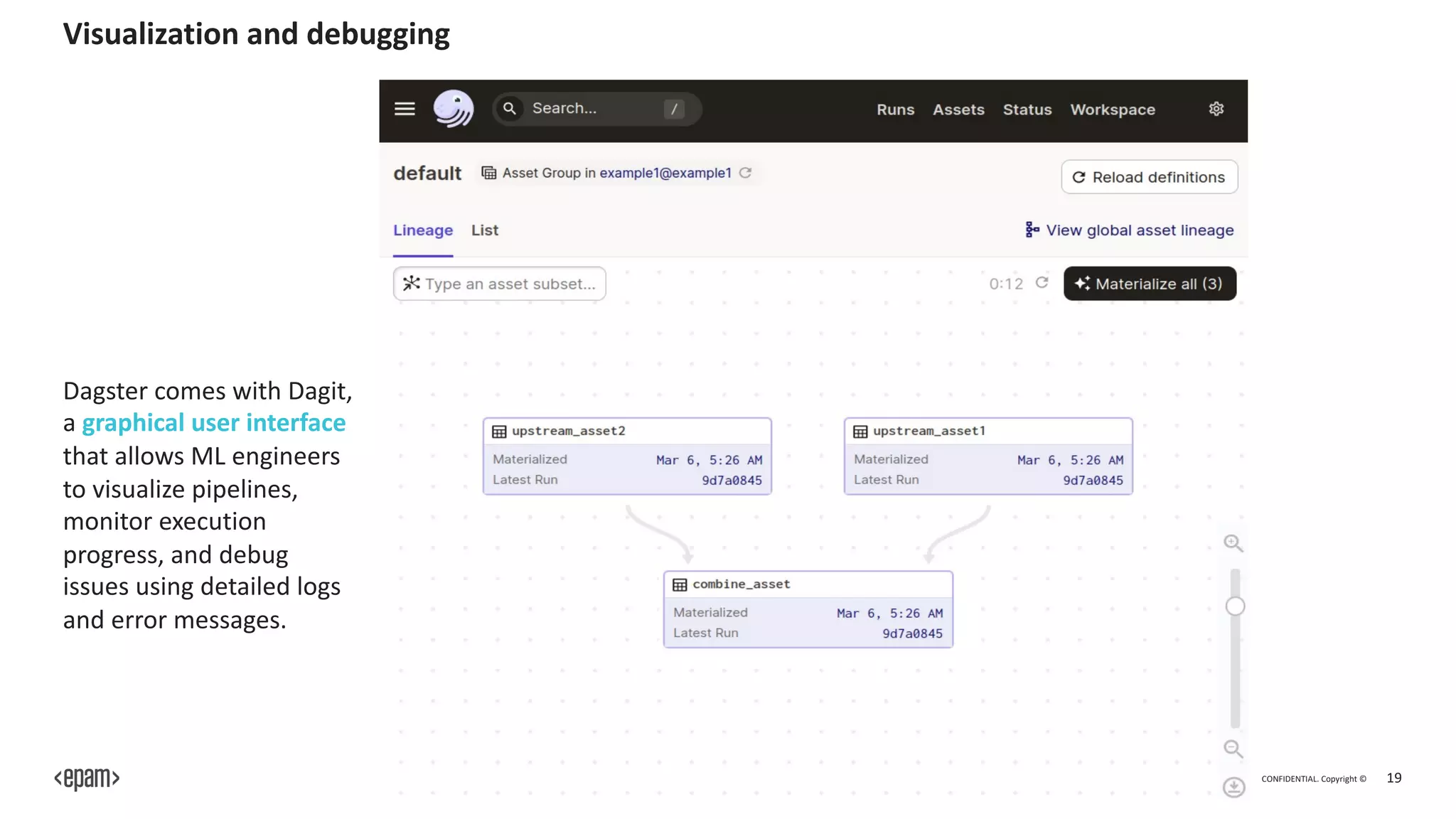The height and width of the screenshot is (819, 1456).
Task: Click the upstream_asset1 table icon
Action: pos(860,432)
